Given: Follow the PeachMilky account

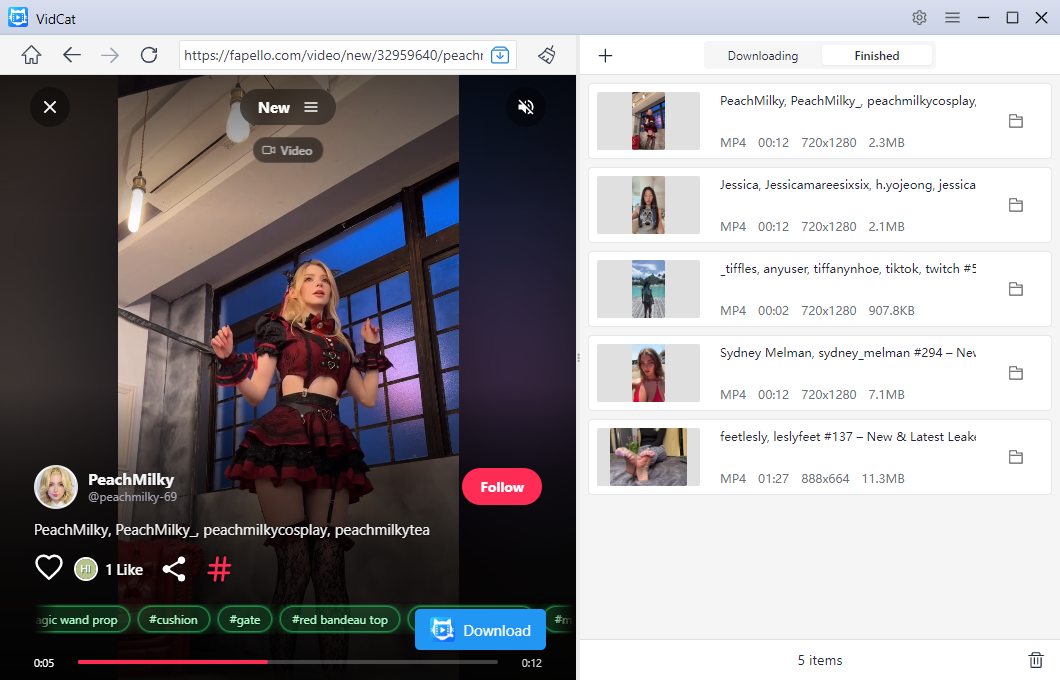Looking at the screenshot, I should click(502, 487).
